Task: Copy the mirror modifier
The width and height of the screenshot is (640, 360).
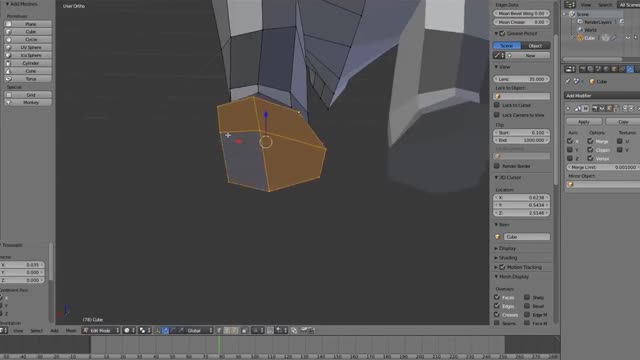Action: pos(623,122)
